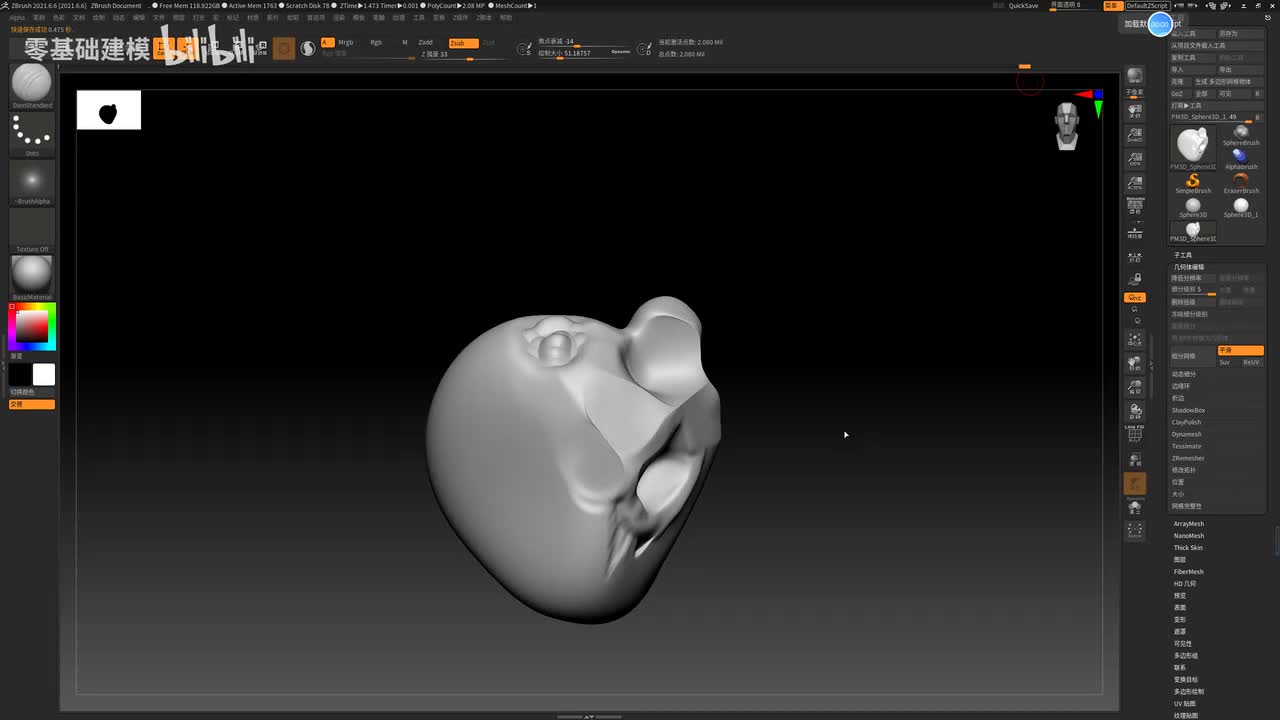
Task: Click the QuickSave button
Action: pos(1023,5)
